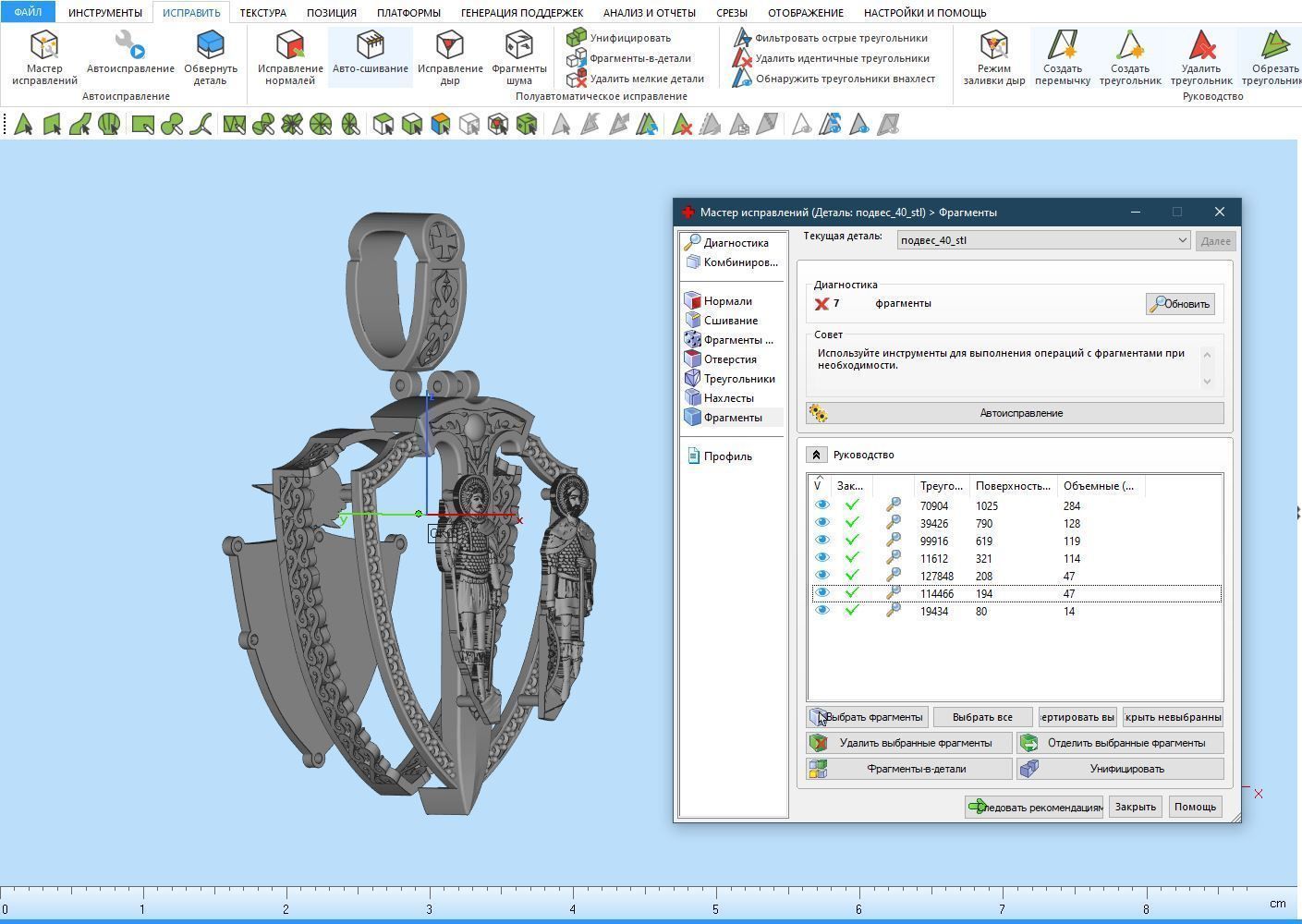The width and height of the screenshot is (1302, 924).
Task: Toggle visibility of the 39426 triangle fragment
Action: click(821, 523)
